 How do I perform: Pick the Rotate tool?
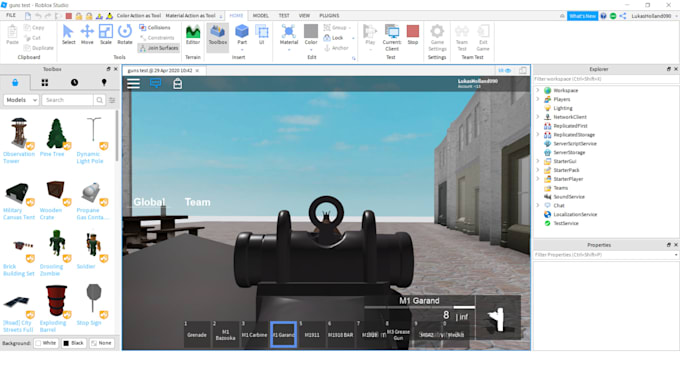click(x=125, y=35)
